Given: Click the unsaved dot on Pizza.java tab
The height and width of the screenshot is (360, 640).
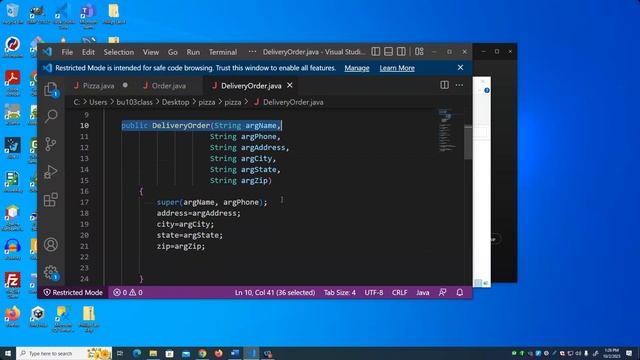Looking at the screenshot, I should pos(125,85).
